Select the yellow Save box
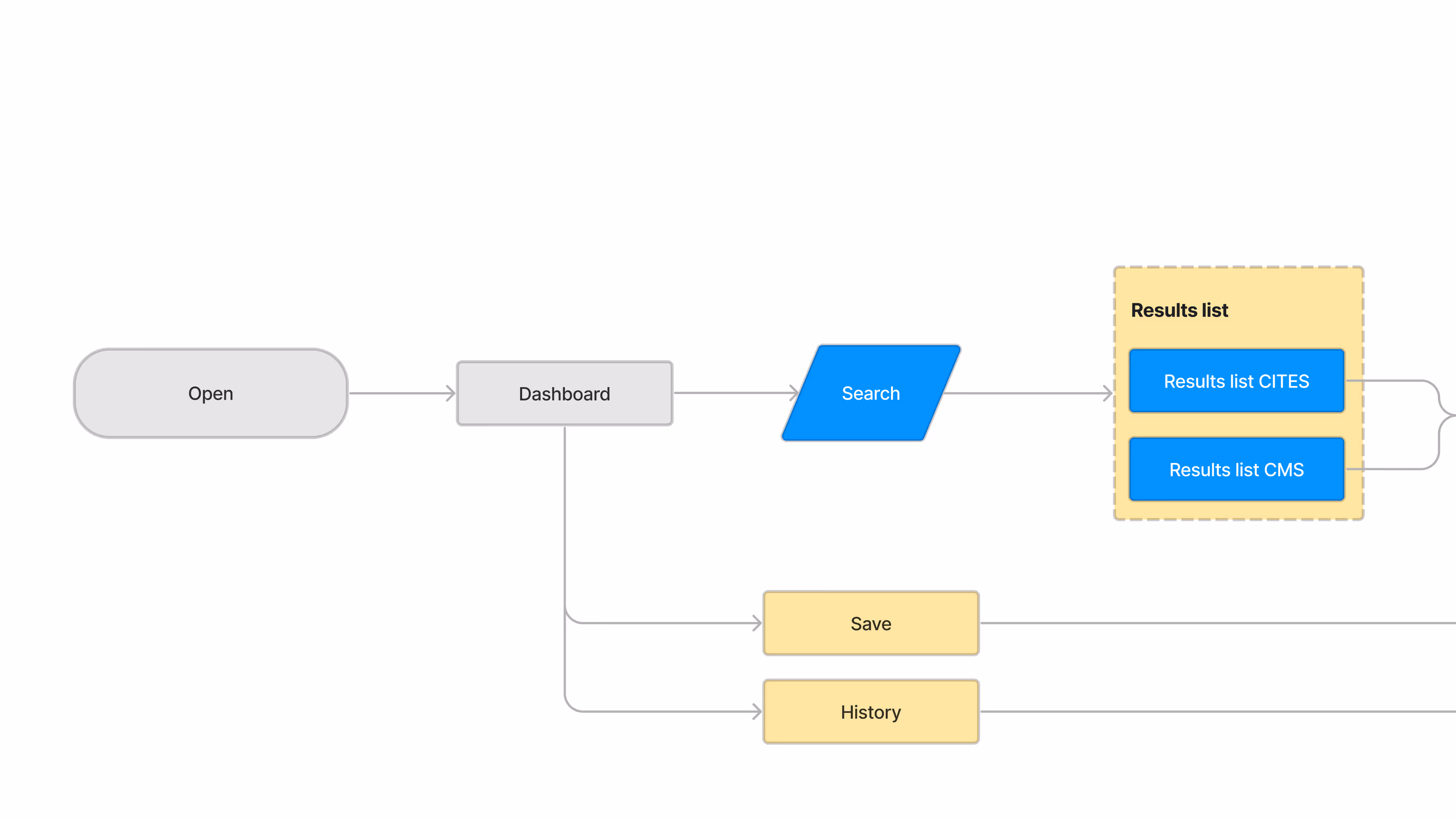 tap(871, 623)
